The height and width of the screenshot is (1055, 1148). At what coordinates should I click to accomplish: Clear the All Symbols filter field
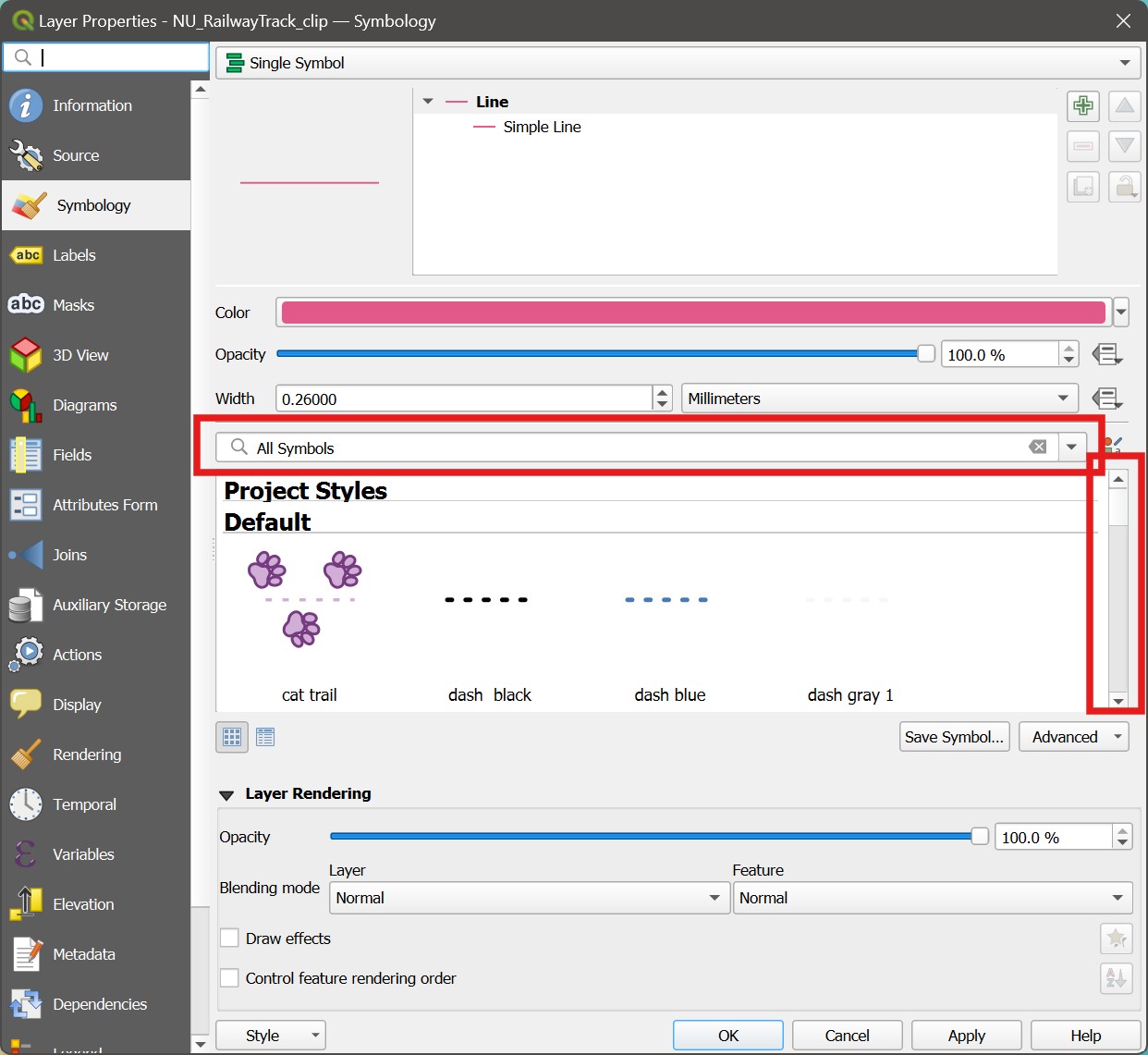click(1038, 448)
